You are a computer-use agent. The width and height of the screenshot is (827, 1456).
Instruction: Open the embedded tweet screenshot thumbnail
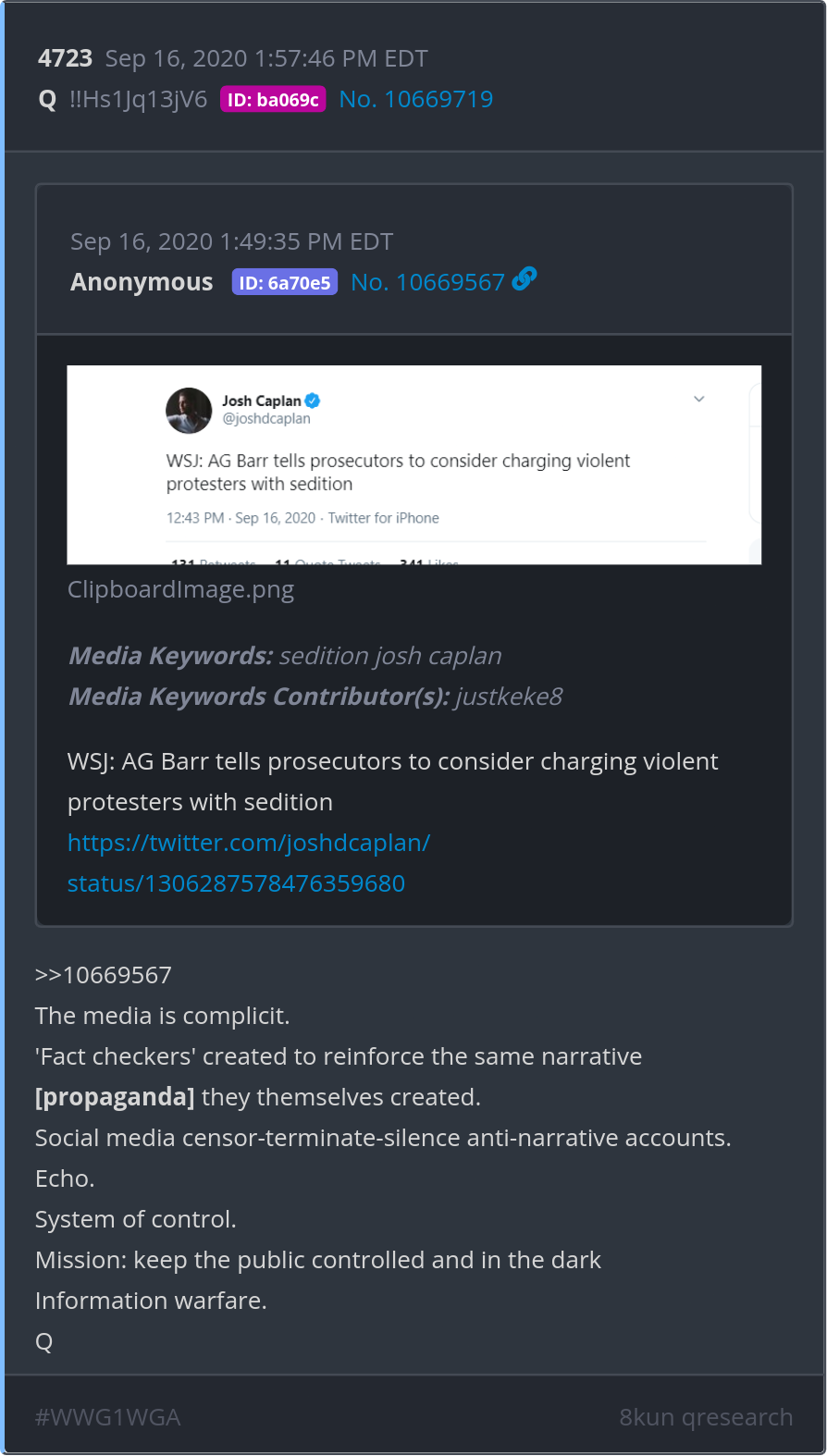tap(414, 464)
